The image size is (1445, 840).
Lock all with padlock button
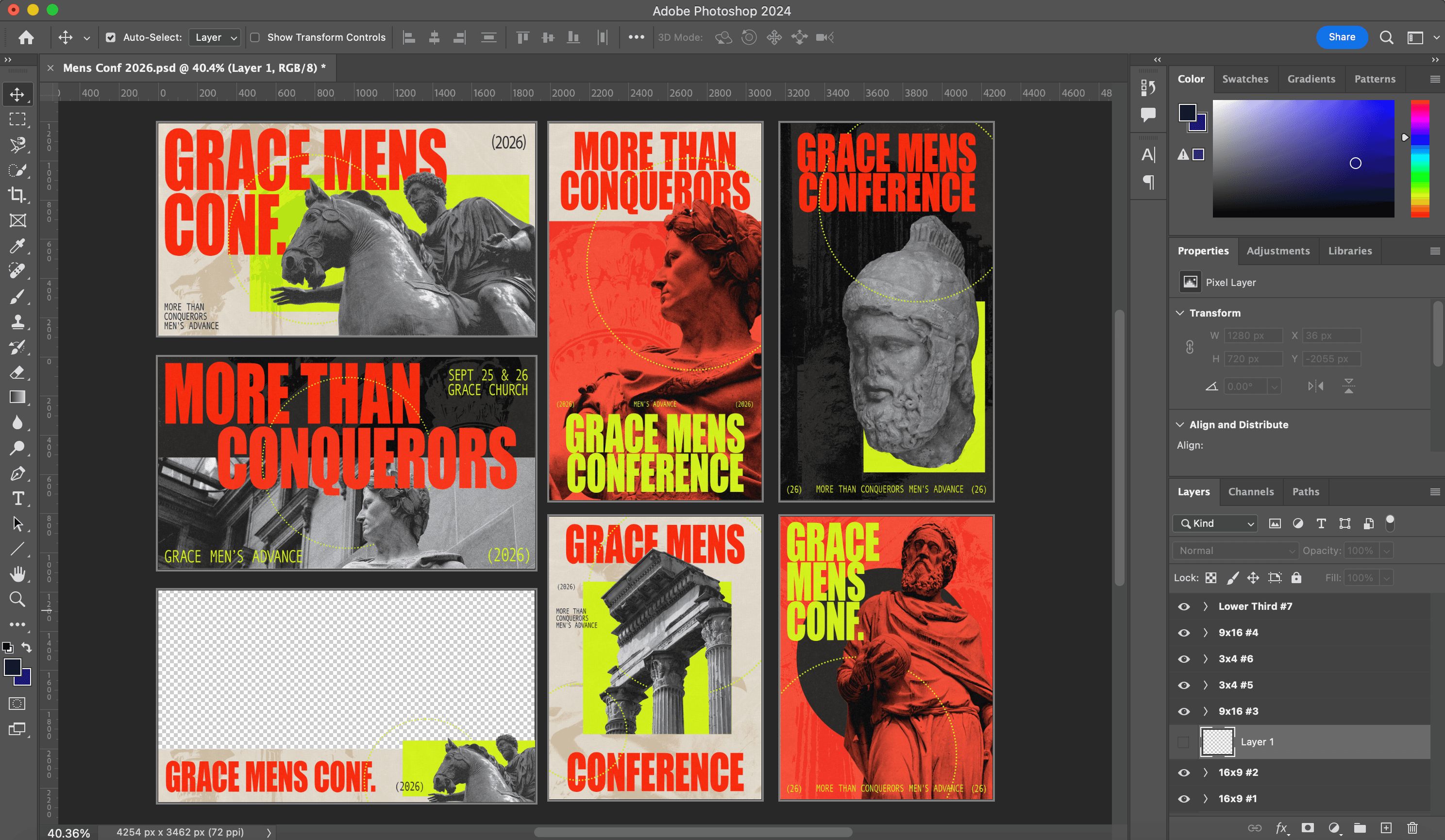point(1296,578)
